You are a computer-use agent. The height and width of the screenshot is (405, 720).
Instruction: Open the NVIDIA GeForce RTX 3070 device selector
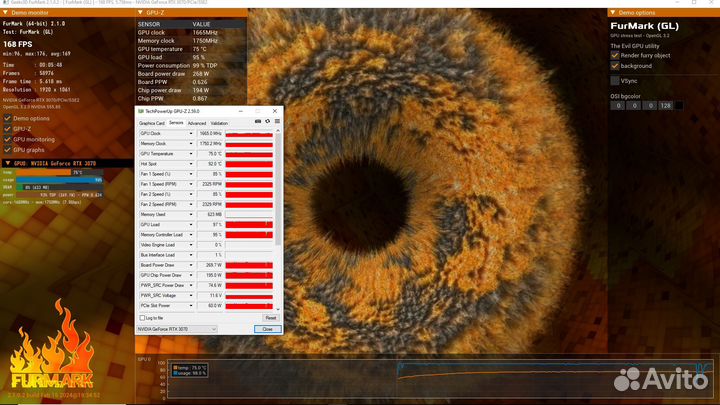pyautogui.click(x=177, y=329)
